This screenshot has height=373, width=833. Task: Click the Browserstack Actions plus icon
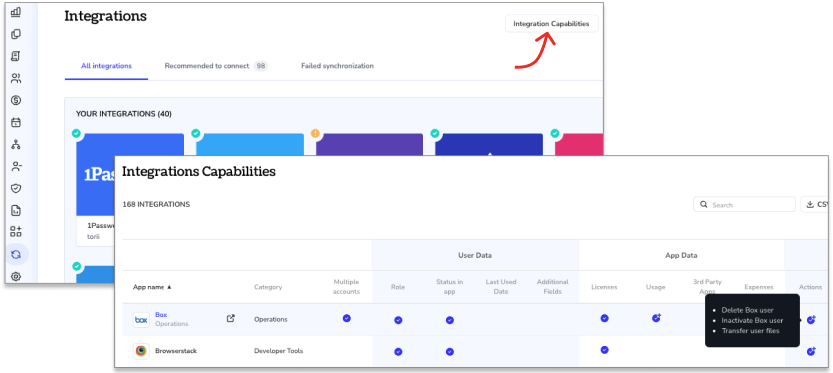click(811, 351)
